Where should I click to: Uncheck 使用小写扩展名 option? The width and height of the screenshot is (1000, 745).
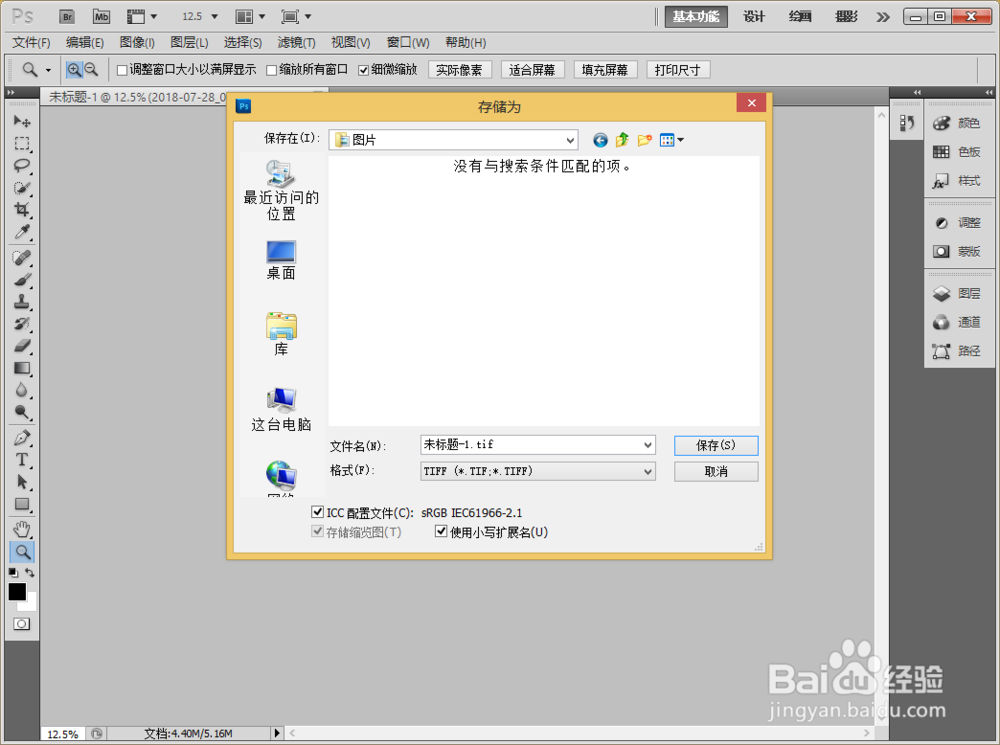click(x=441, y=531)
